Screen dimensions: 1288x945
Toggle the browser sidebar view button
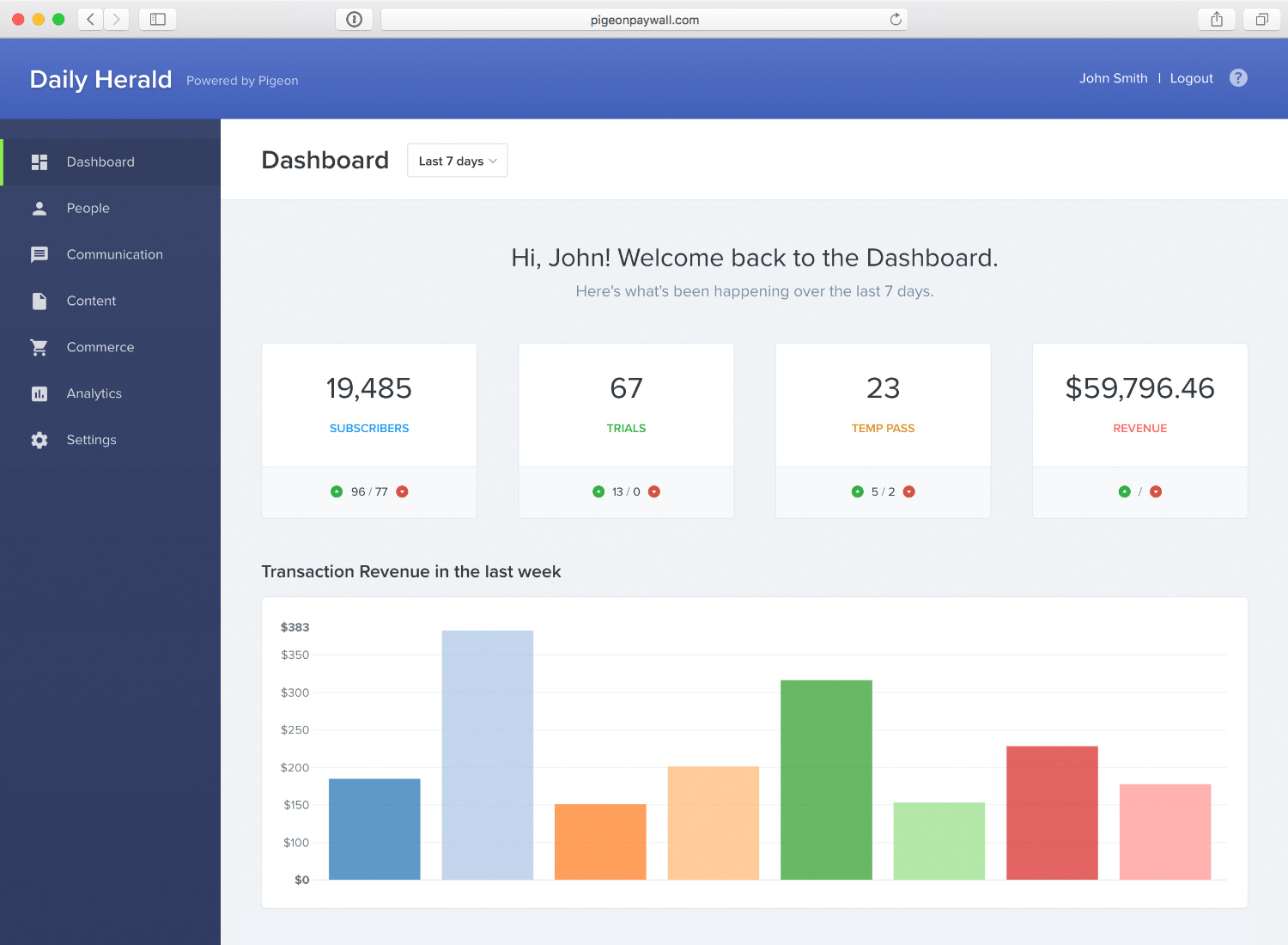click(x=158, y=20)
